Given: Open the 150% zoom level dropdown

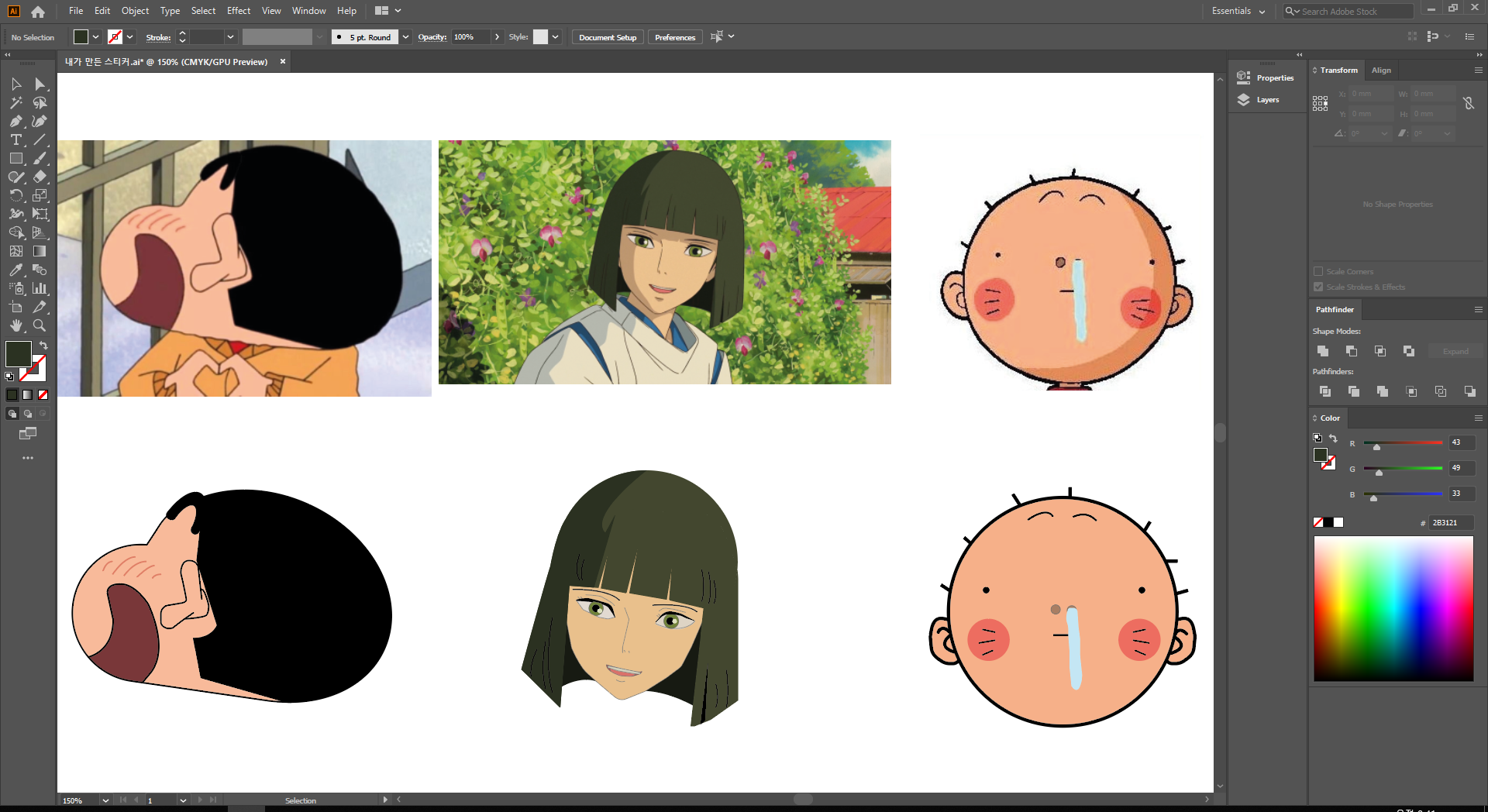Looking at the screenshot, I should point(105,800).
